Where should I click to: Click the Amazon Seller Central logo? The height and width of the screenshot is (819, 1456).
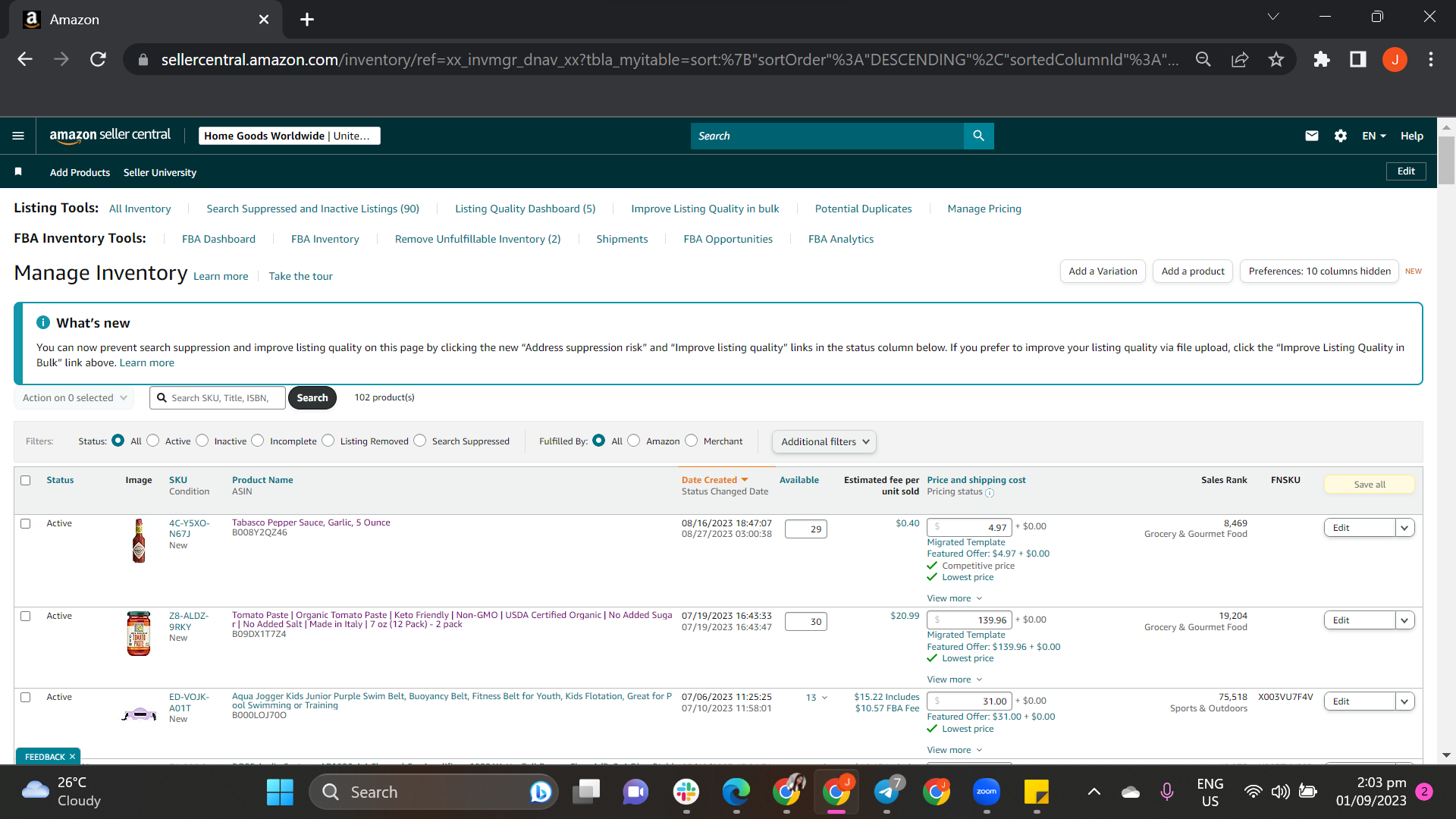point(110,136)
